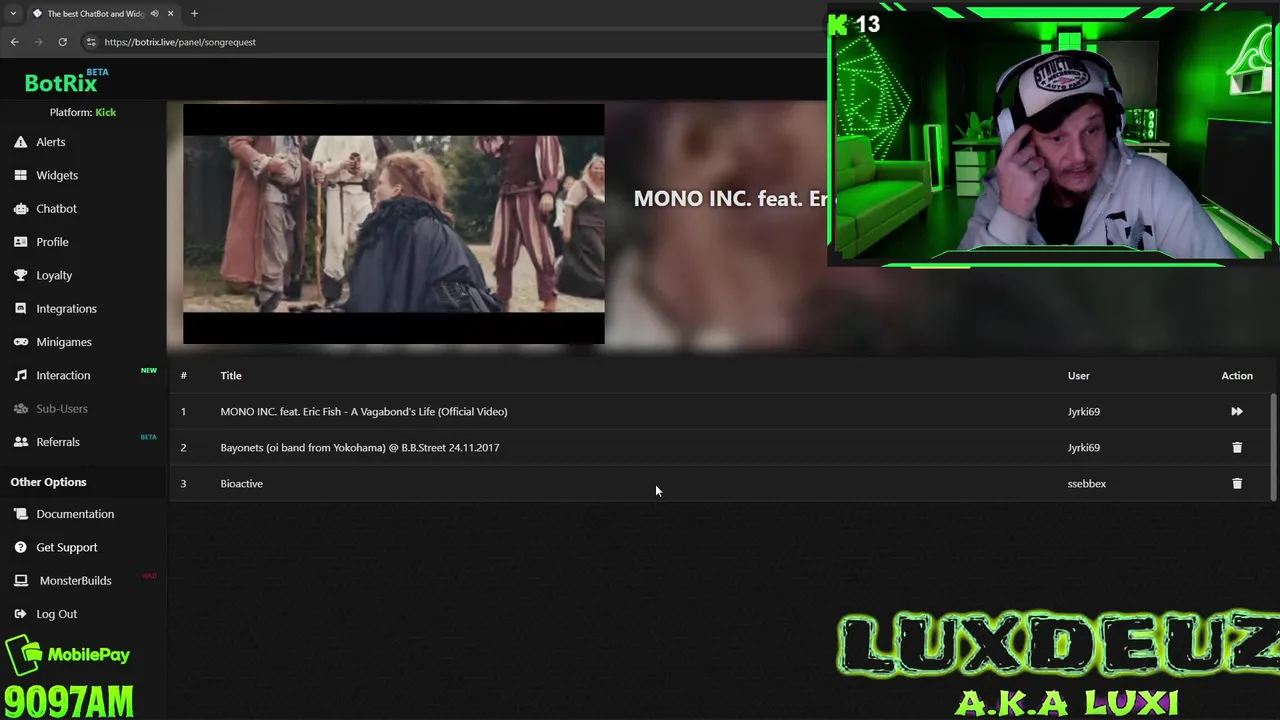
Task: Click the Log Out link
Action: 56,614
